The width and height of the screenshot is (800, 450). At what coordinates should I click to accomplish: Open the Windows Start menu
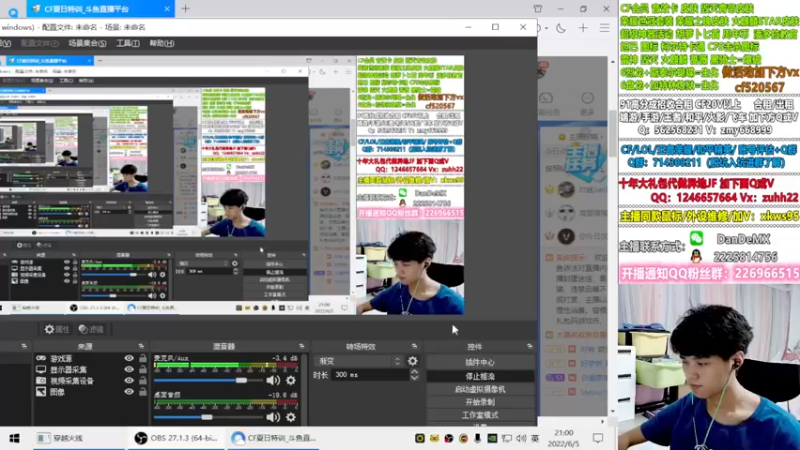[x=14, y=438]
